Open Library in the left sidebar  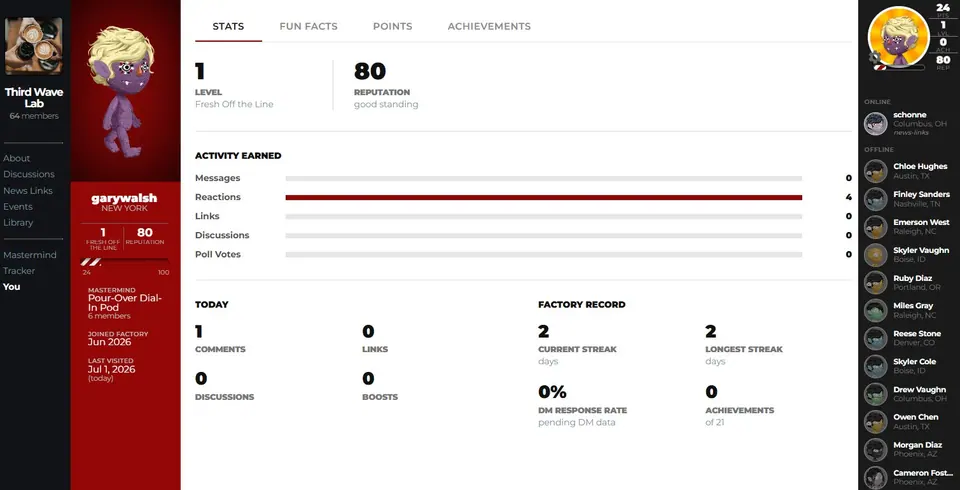pyautogui.click(x=18, y=222)
